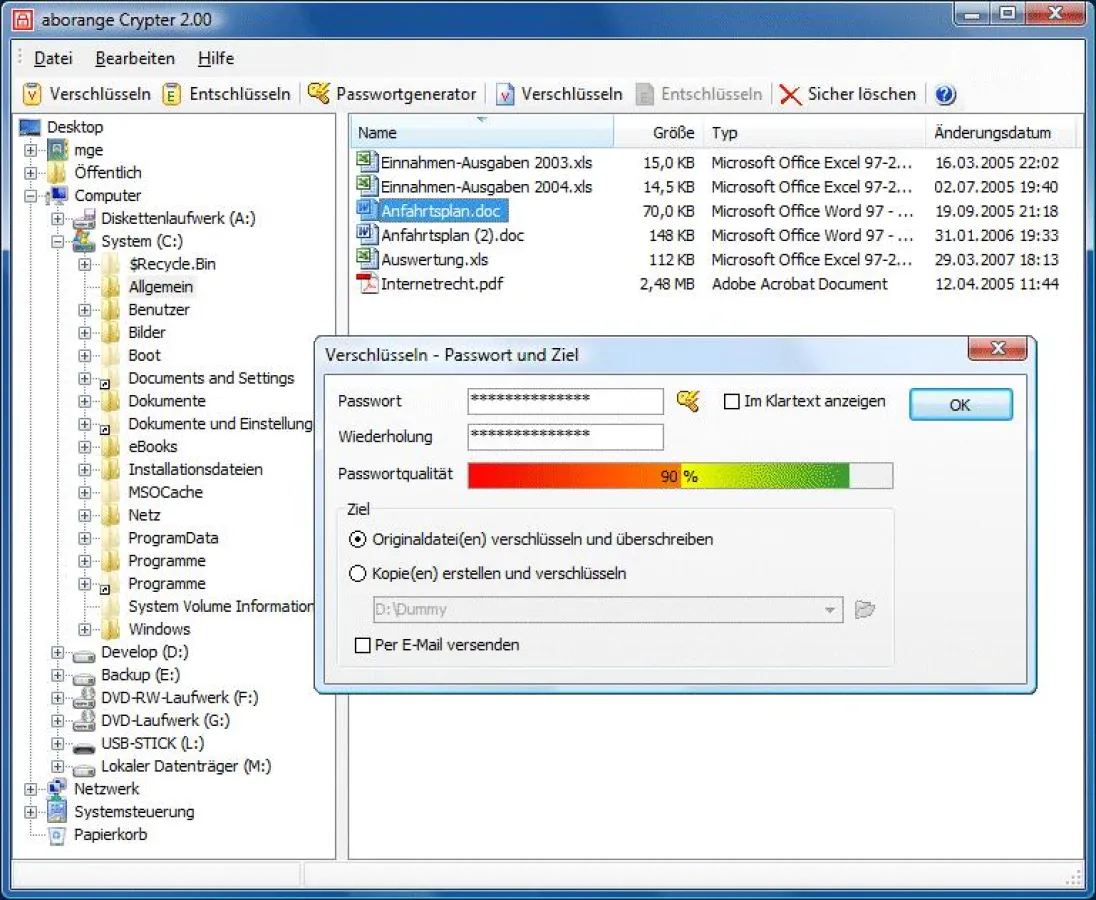
Task: Click into the Wiederholung password field
Action: click(565, 437)
